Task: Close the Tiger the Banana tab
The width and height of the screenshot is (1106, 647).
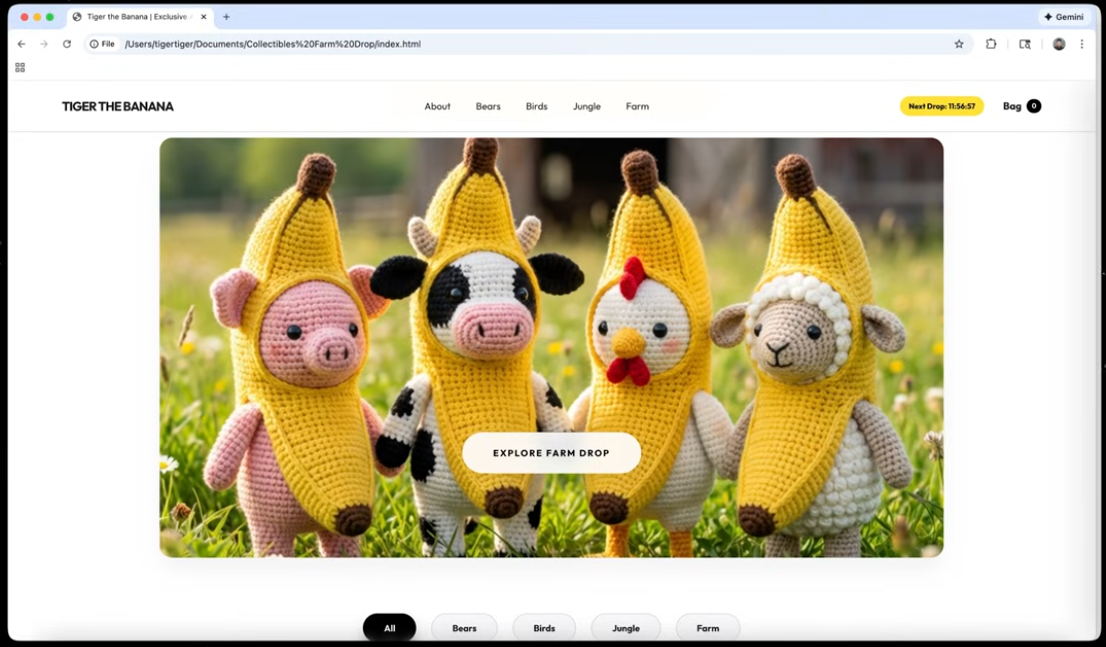Action: (x=204, y=17)
